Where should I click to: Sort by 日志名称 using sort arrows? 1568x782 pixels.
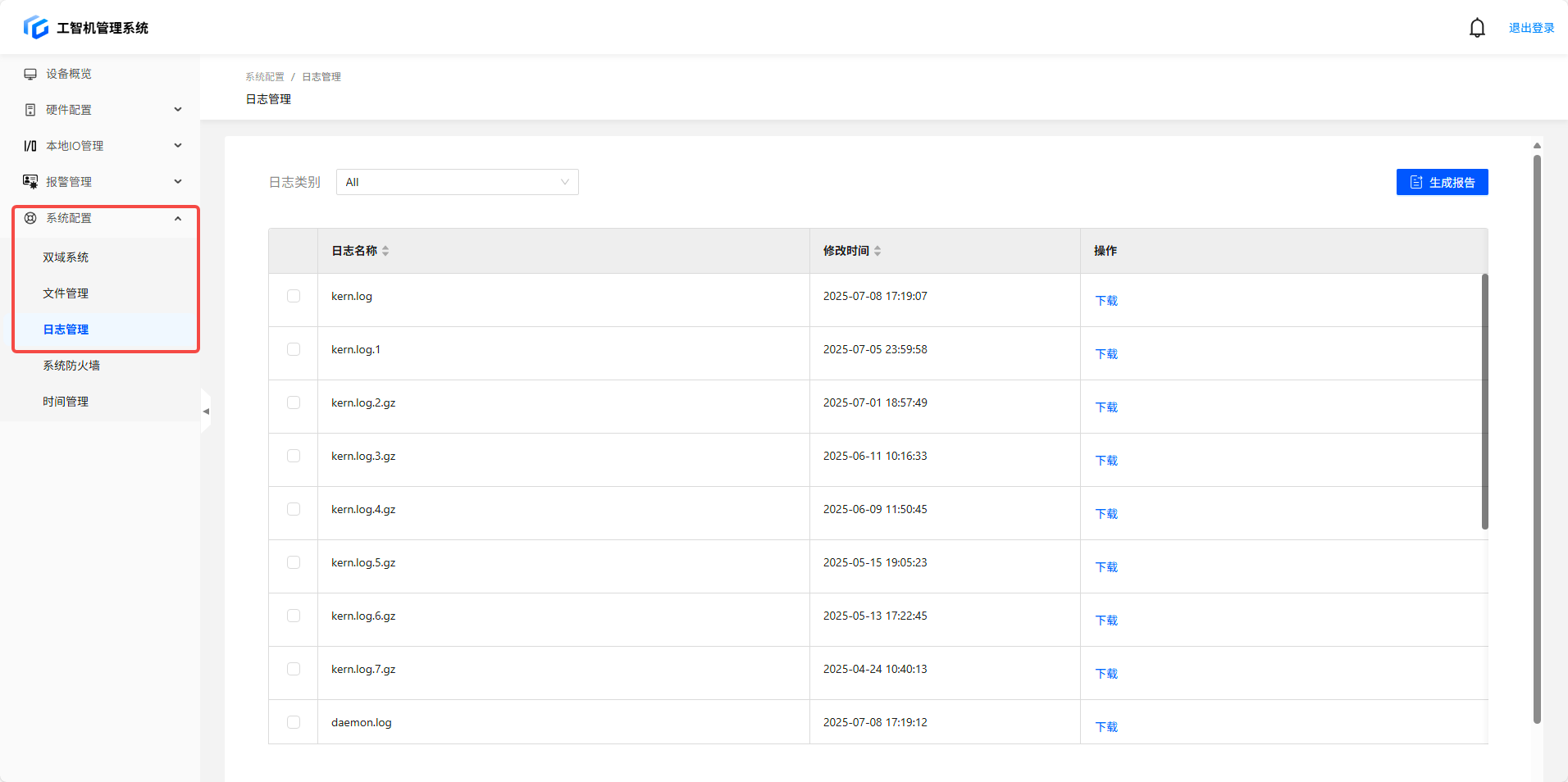tap(385, 251)
